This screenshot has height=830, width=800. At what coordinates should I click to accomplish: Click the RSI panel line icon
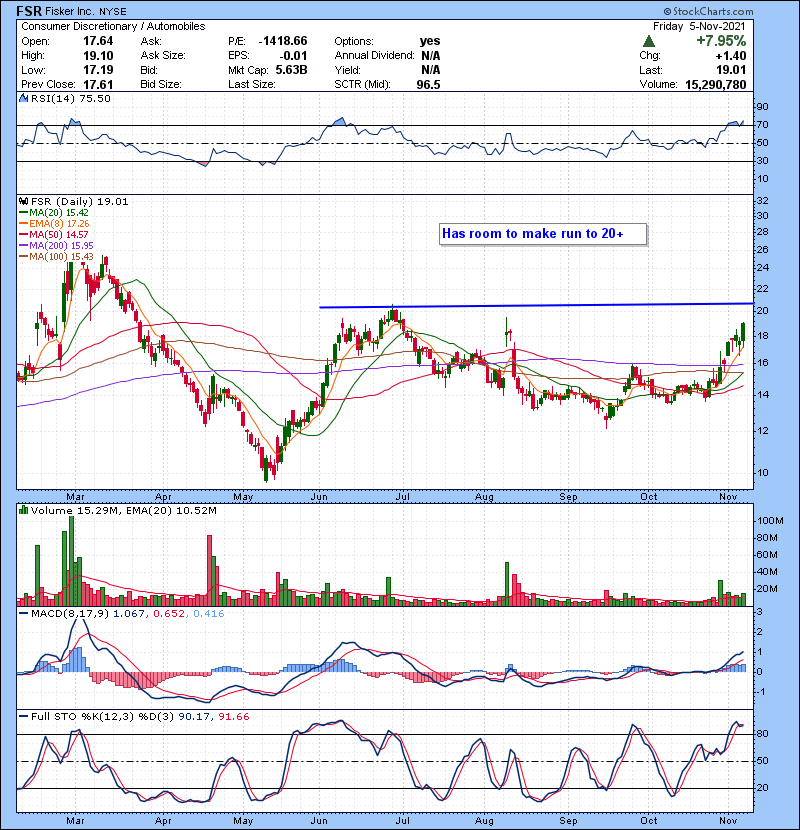[x=23, y=98]
